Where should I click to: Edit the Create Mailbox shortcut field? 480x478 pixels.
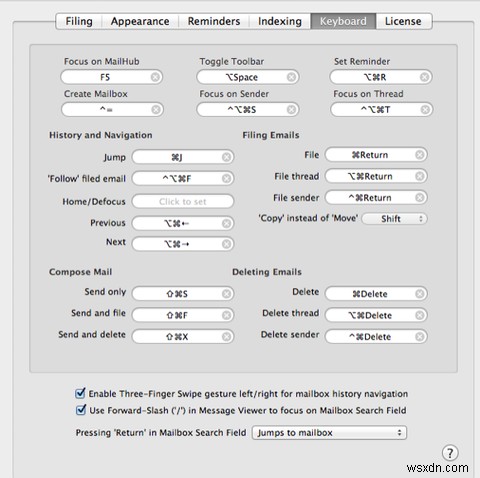tap(112, 110)
